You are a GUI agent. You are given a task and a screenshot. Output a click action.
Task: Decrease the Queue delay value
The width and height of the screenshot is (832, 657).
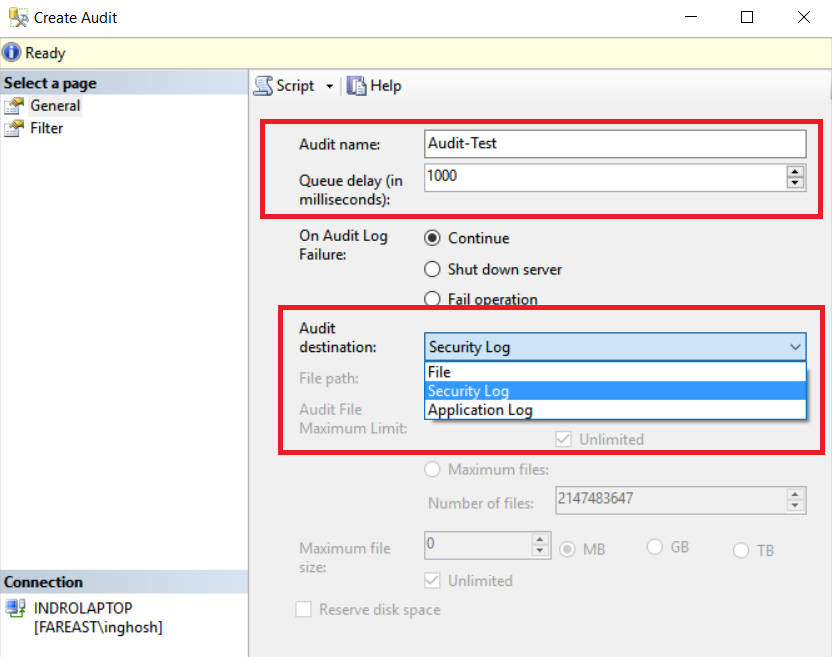[x=795, y=183]
